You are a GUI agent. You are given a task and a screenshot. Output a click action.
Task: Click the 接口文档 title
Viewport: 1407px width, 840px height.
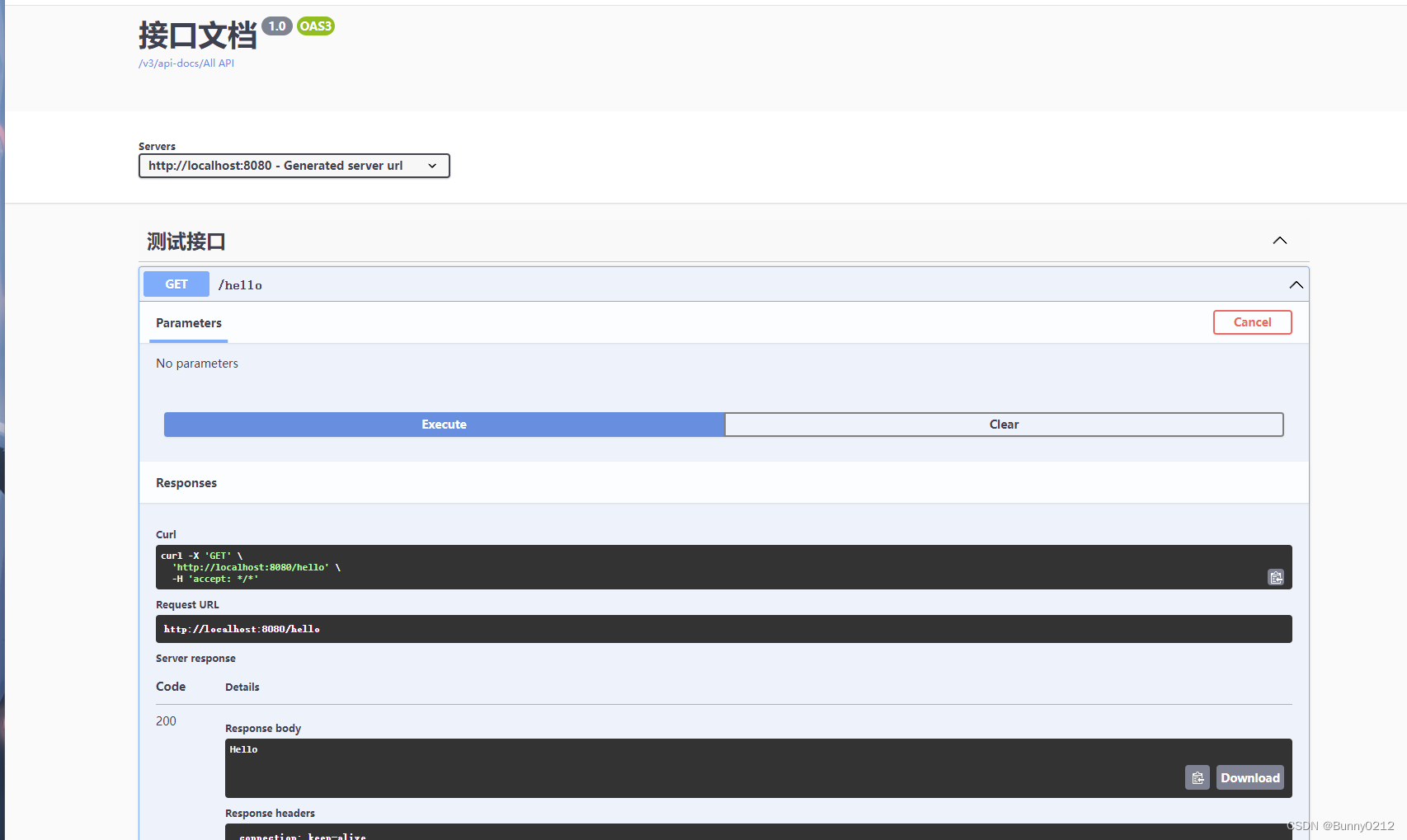click(x=198, y=35)
